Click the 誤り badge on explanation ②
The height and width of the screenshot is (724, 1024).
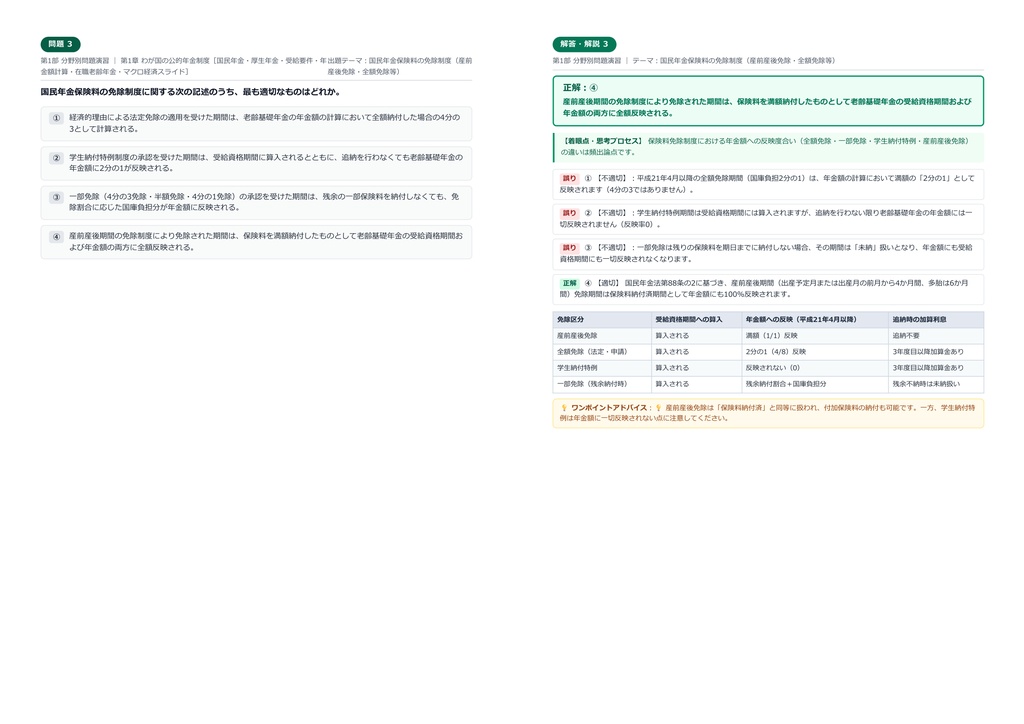pyautogui.click(x=569, y=213)
